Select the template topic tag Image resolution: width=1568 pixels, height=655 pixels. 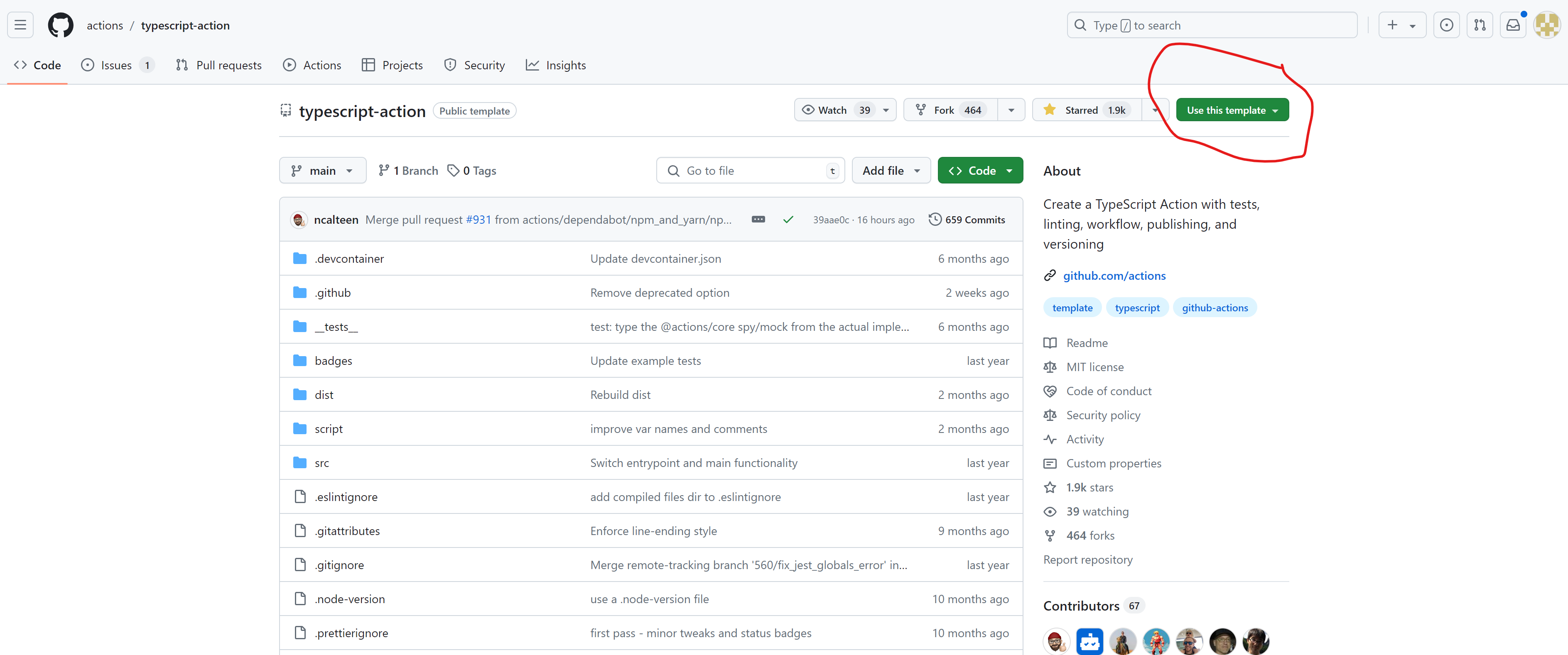pos(1072,308)
